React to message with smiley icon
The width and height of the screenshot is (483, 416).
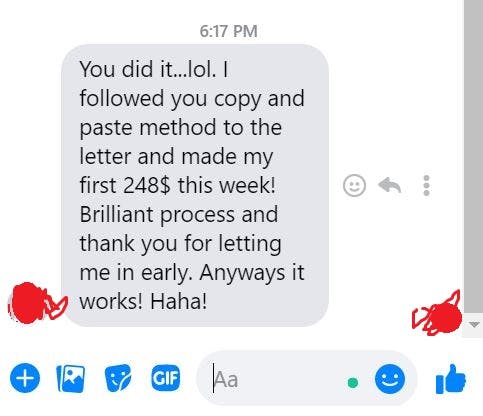tap(354, 185)
